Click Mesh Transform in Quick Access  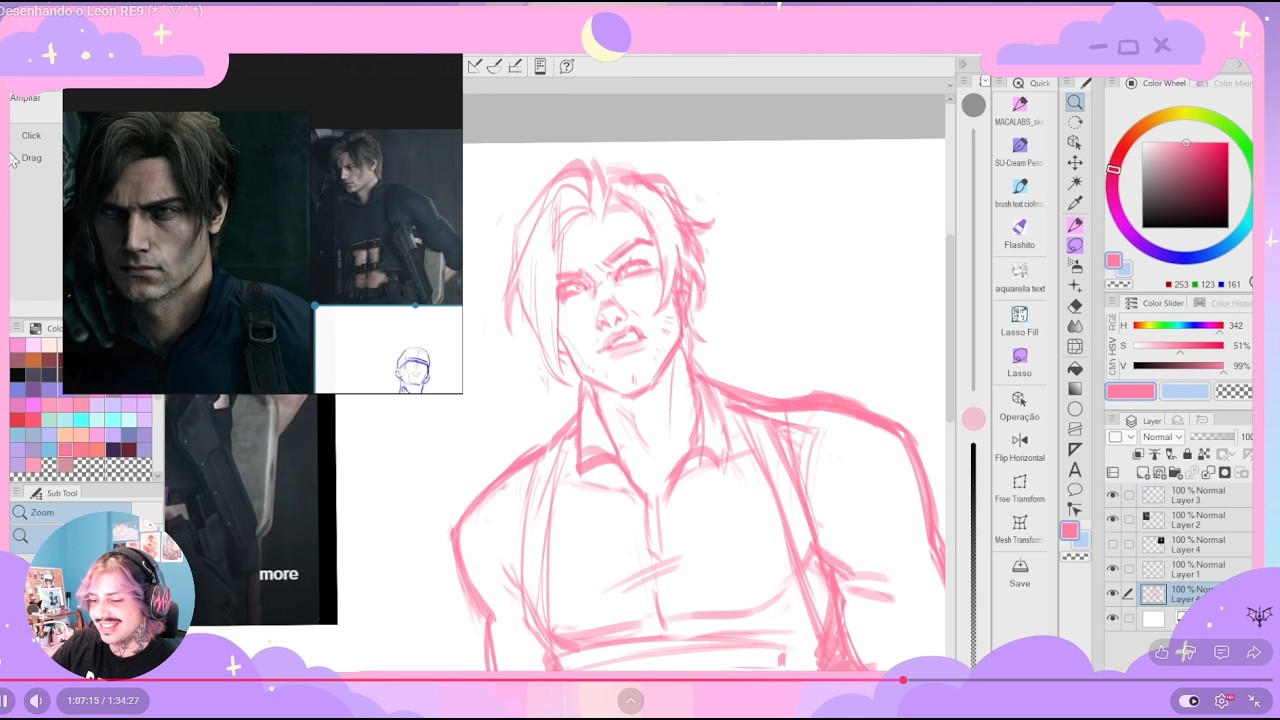pos(1019,529)
